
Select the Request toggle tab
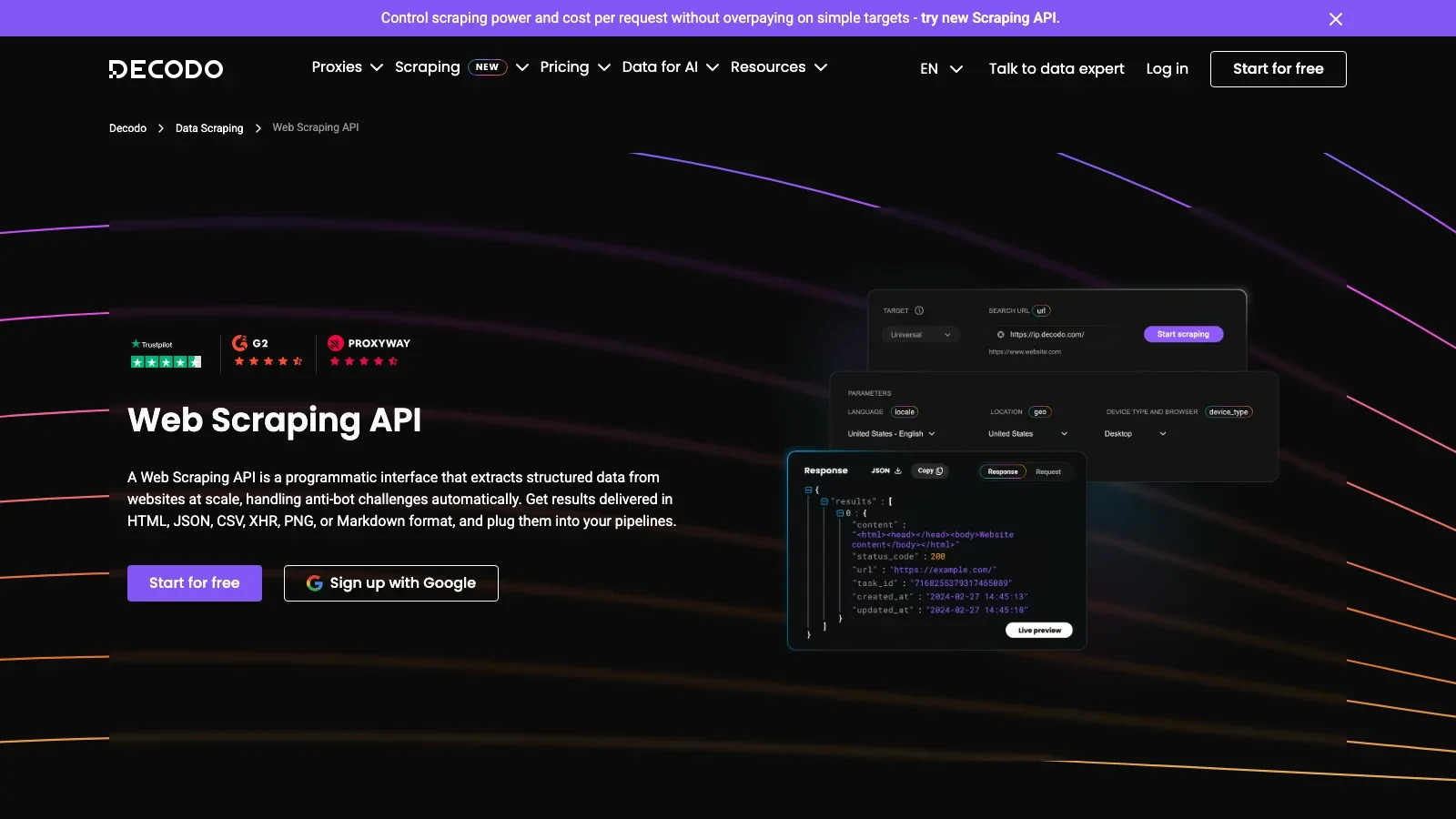click(x=1048, y=471)
